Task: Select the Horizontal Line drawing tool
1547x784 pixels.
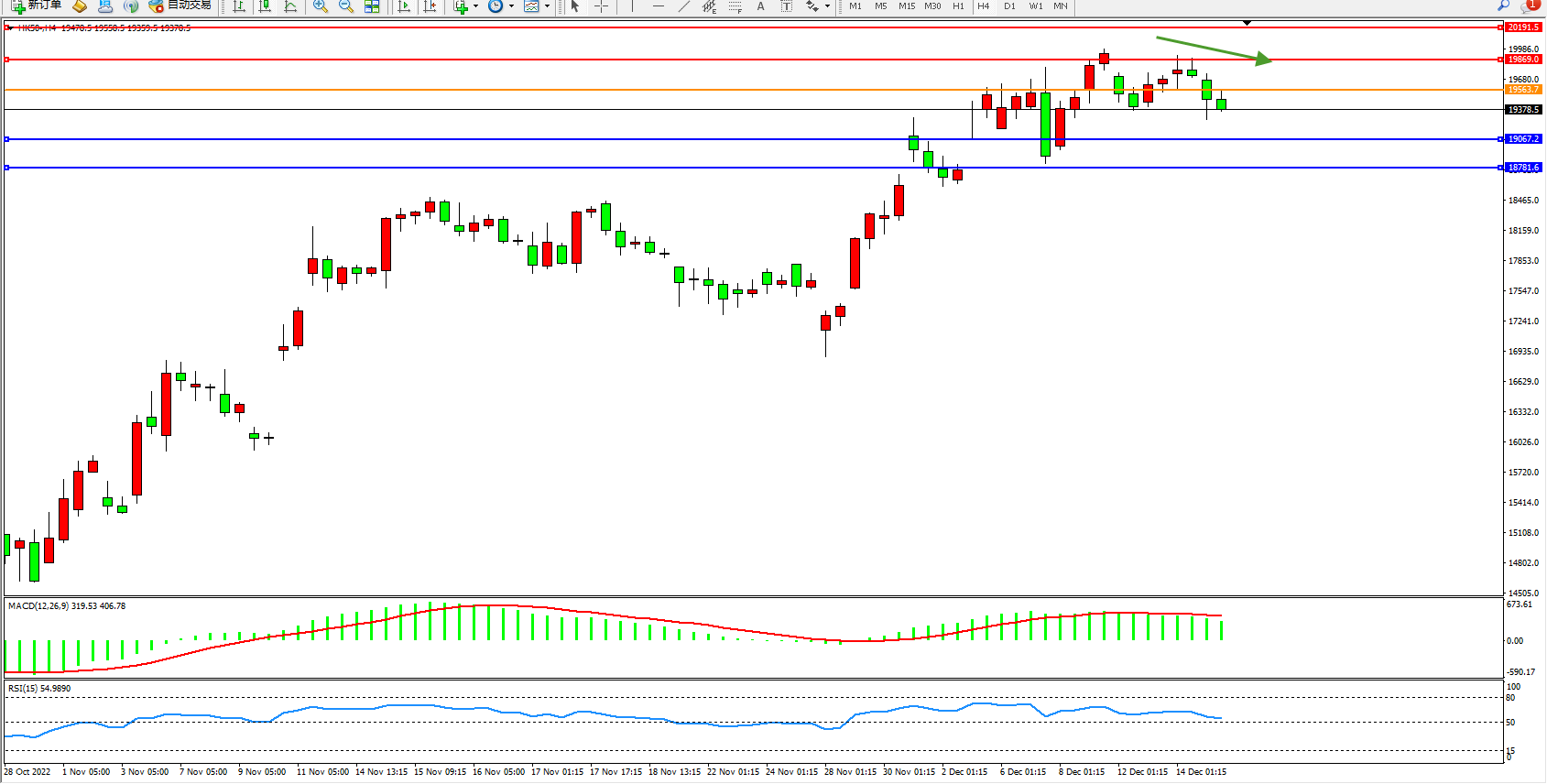Action: 658,5
